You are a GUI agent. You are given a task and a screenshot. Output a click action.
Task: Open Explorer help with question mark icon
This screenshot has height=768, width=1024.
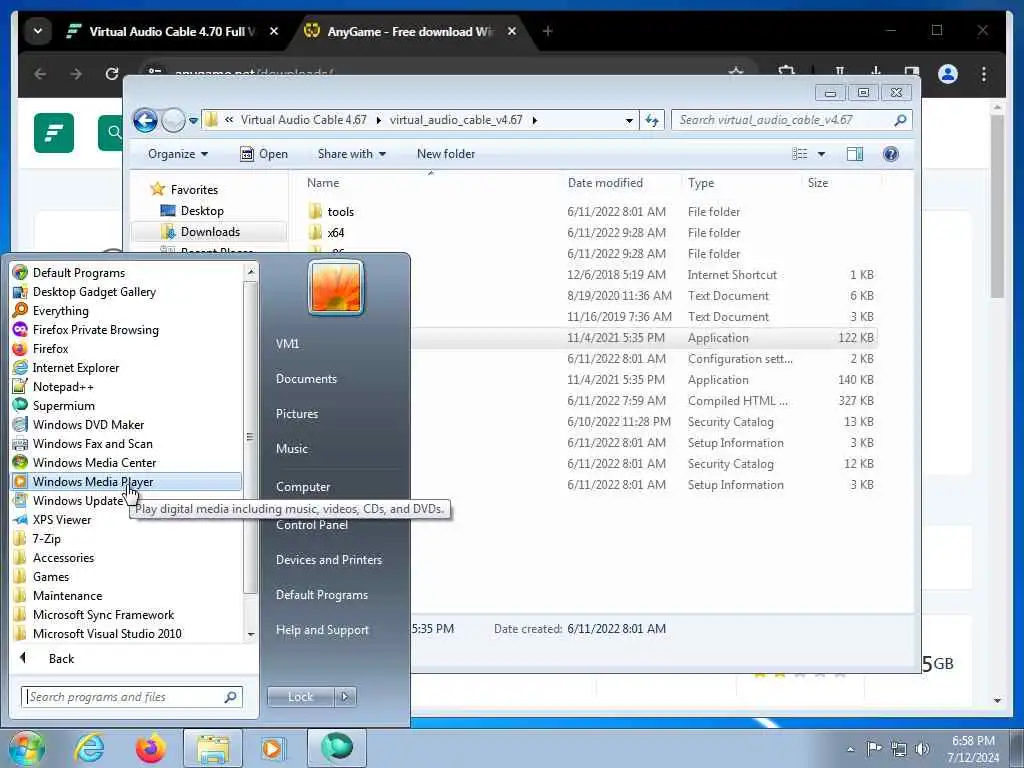click(890, 154)
